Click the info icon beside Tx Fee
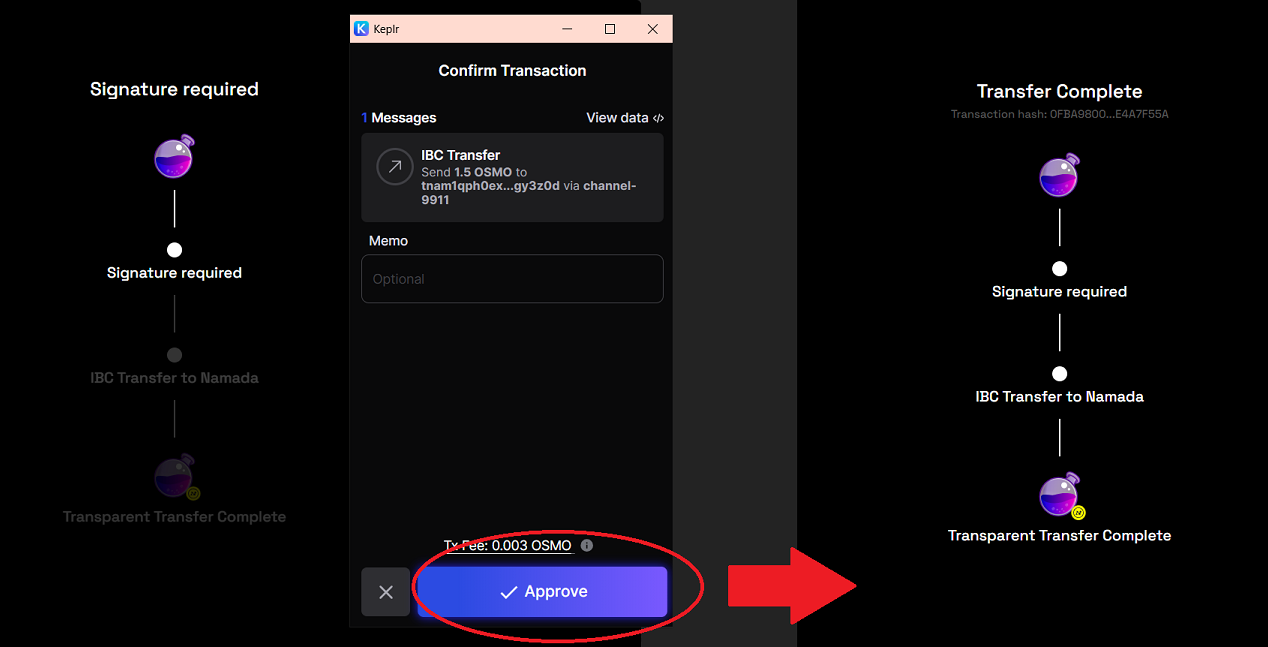Viewport: 1268px width, 647px height. pos(587,545)
